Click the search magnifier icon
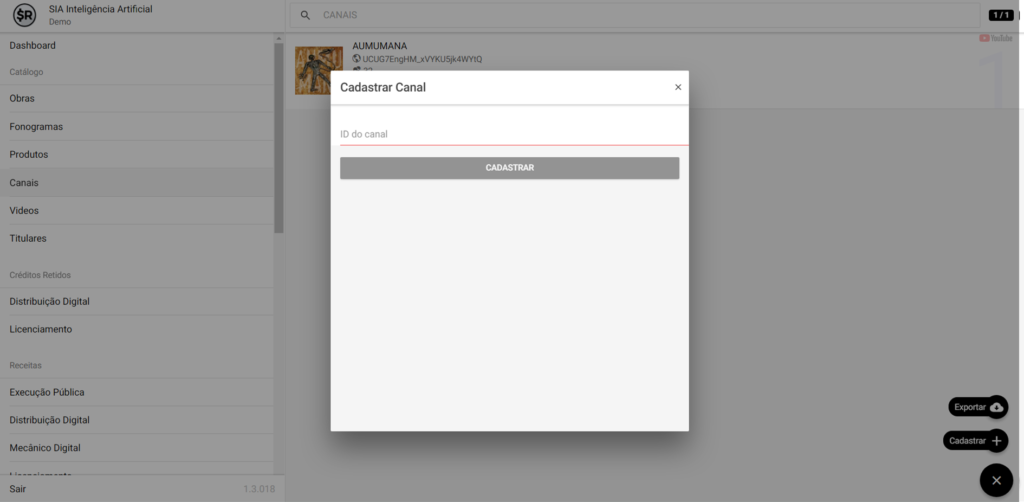The width and height of the screenshot is (1024, 502). click(x=305, y=16)
